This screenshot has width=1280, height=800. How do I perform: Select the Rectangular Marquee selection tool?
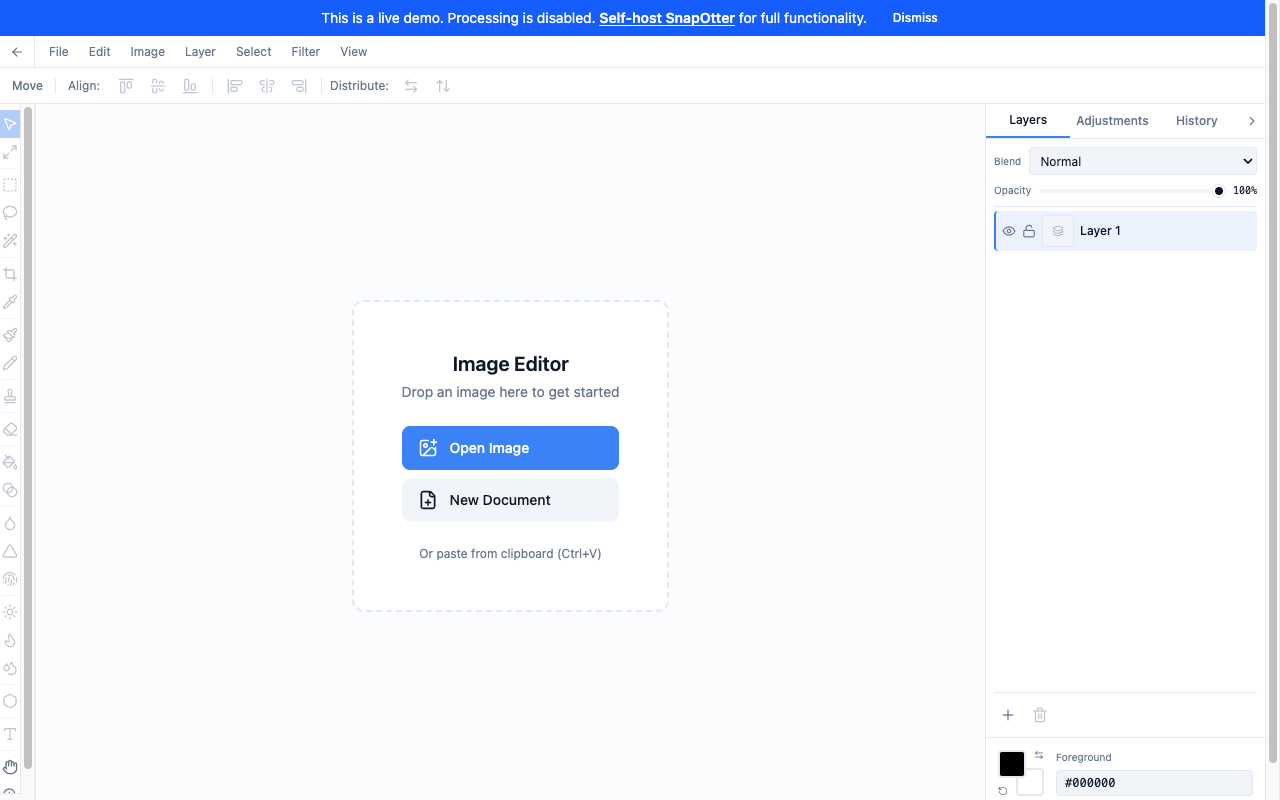[x=10, y=185]
